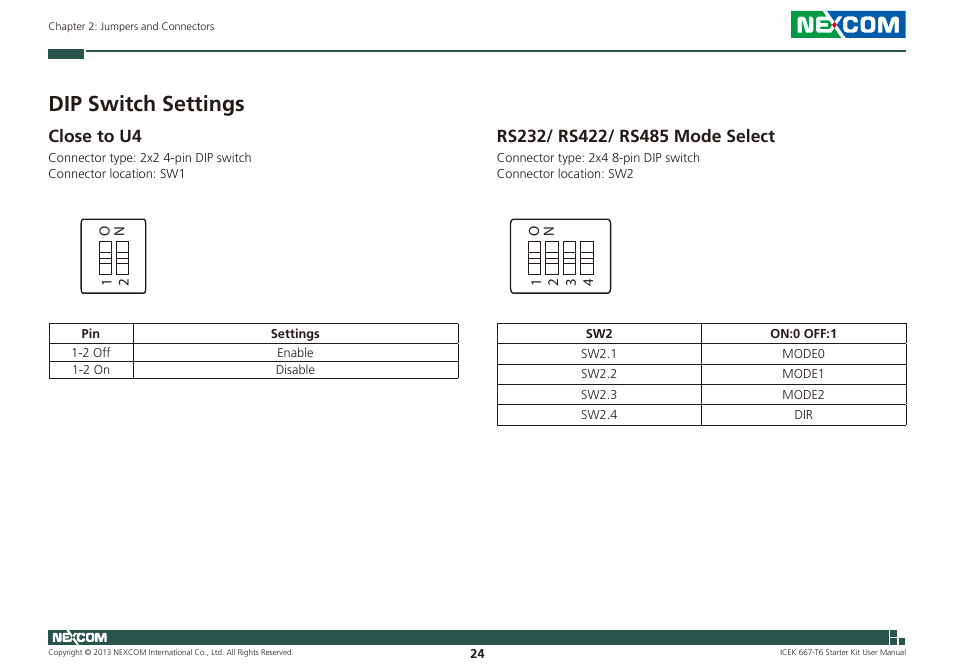Viewport: 954px width, 672px height.
Task: Click the 'SW2.4' table cell
Action: pyautogui.click(x=599, y=415)
